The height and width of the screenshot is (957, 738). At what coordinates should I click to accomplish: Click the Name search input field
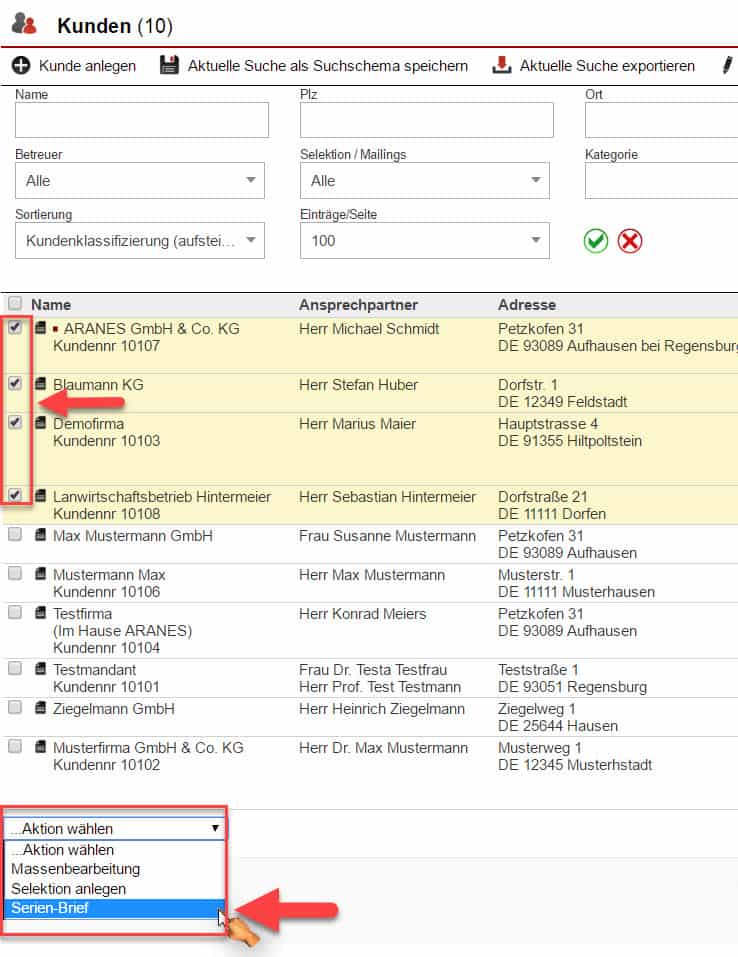click(x=142, y=120)
